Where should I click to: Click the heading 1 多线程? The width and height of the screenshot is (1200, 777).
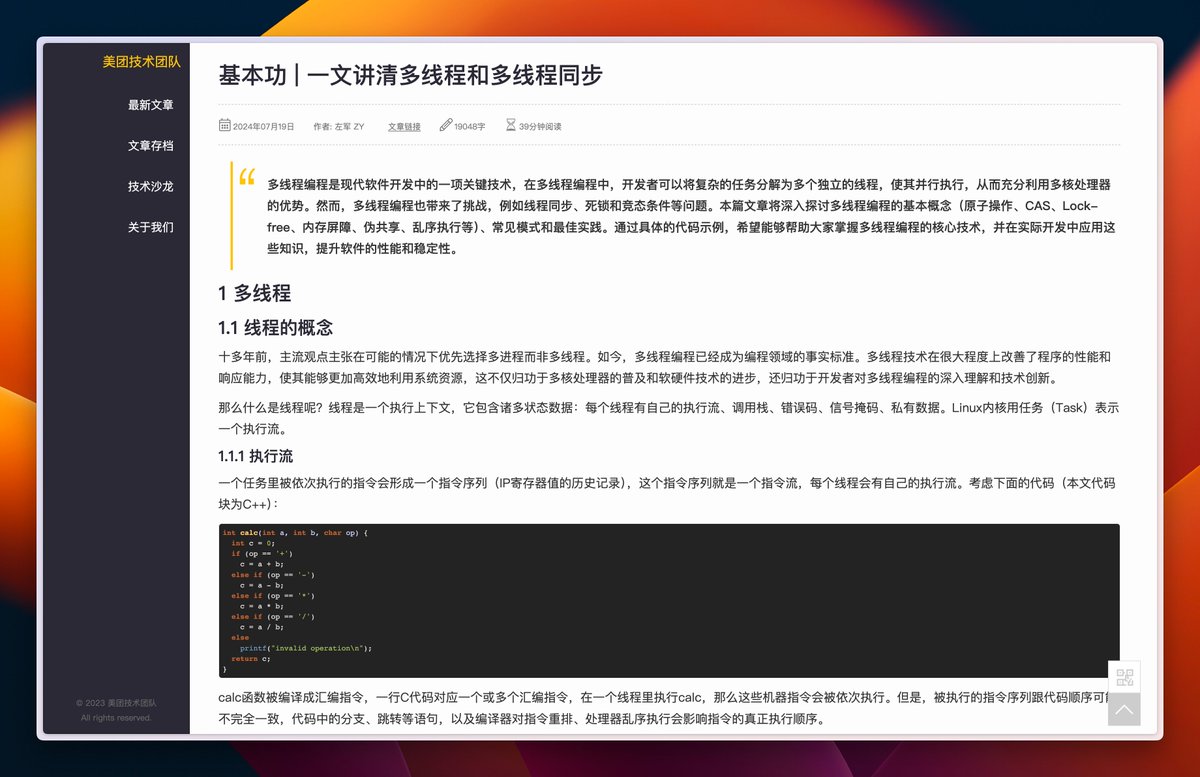coord(255,293)
